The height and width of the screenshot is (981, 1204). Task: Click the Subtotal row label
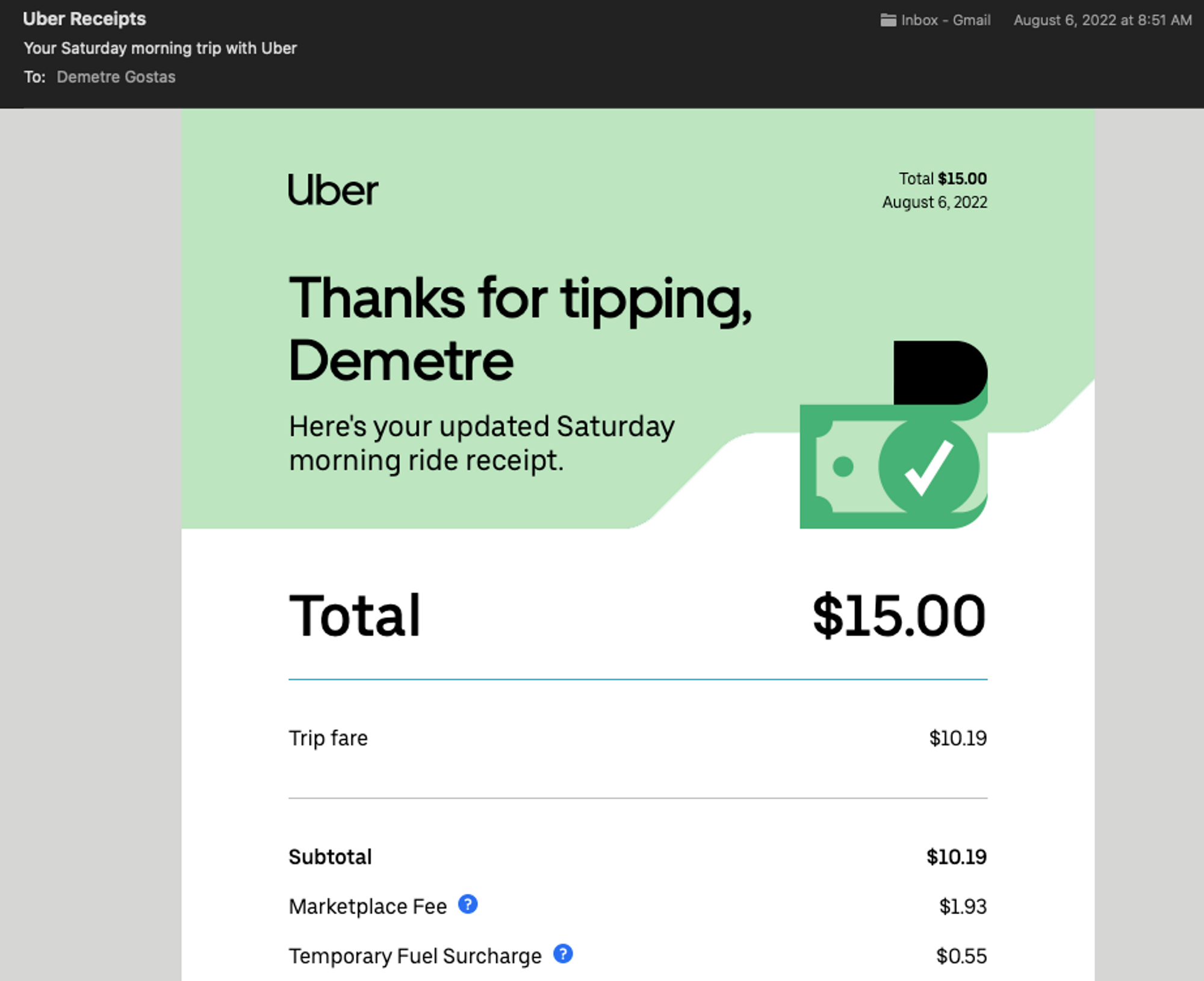point(330,857)
